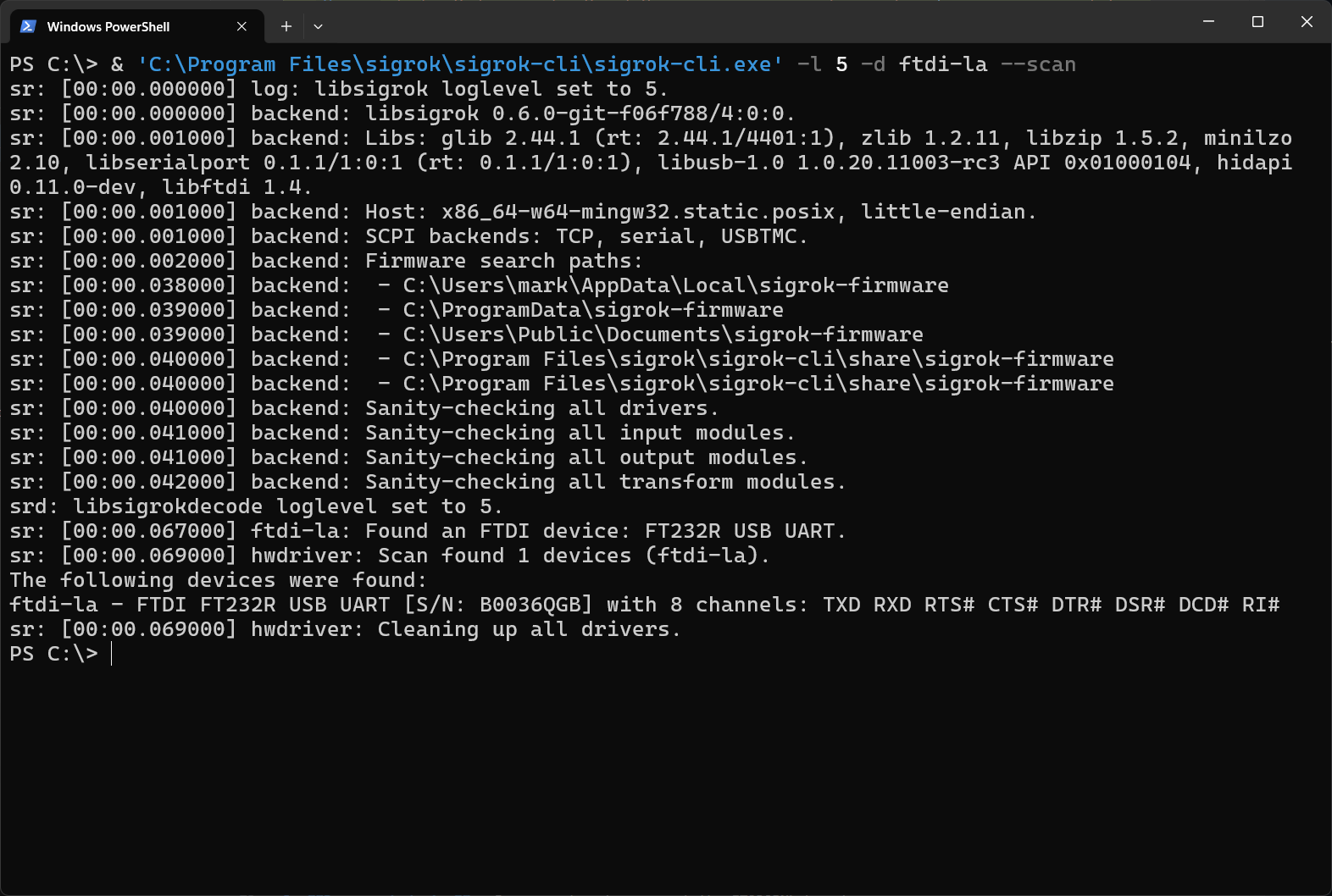Expand the new-tab profile dropdown chevron
This screenshot has width=1332, height=896.
pos(318,26)
